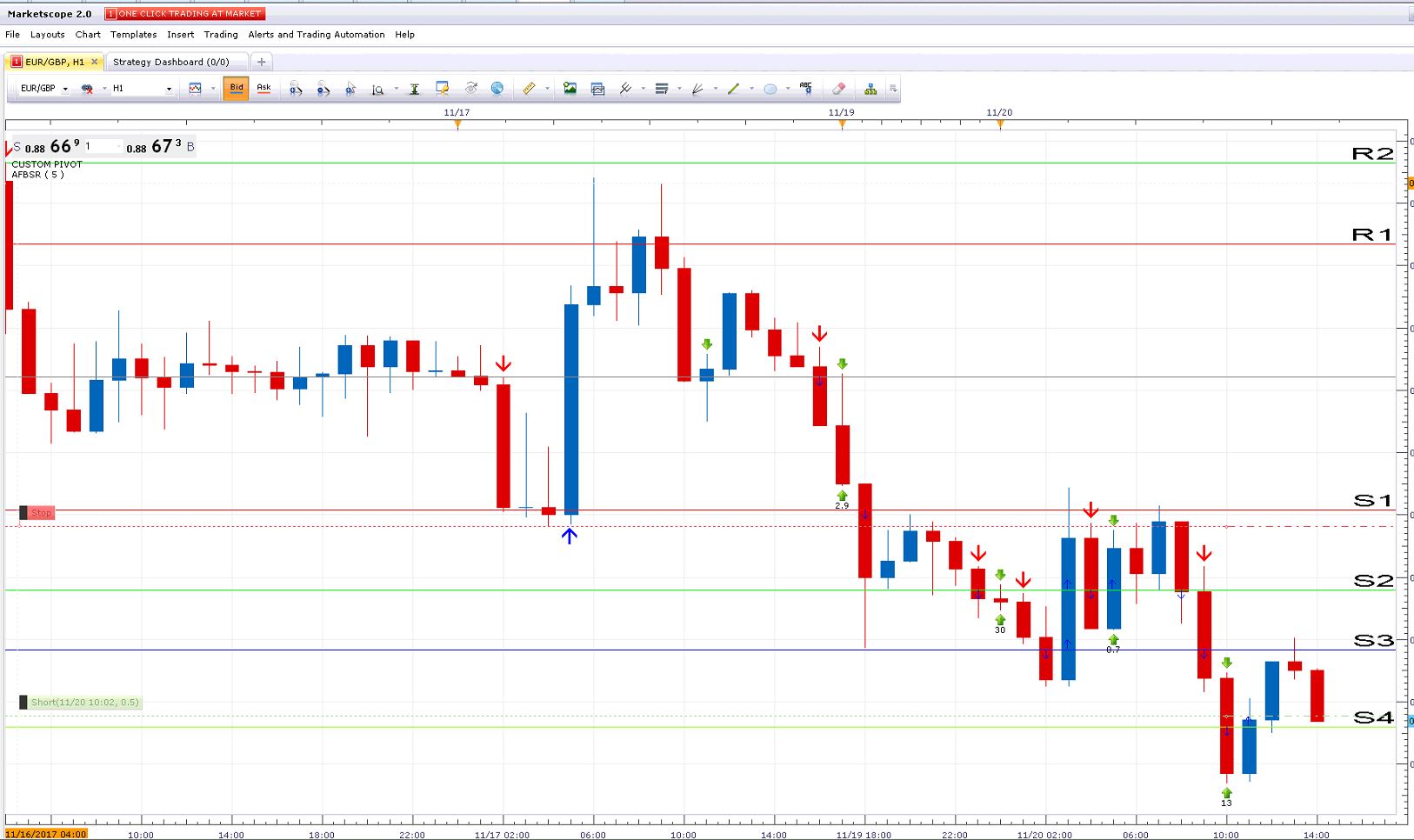Click the 11/17 date marker on top axis
The height and width of the screenshot is (840, 1414).
(x=457, y=113)
